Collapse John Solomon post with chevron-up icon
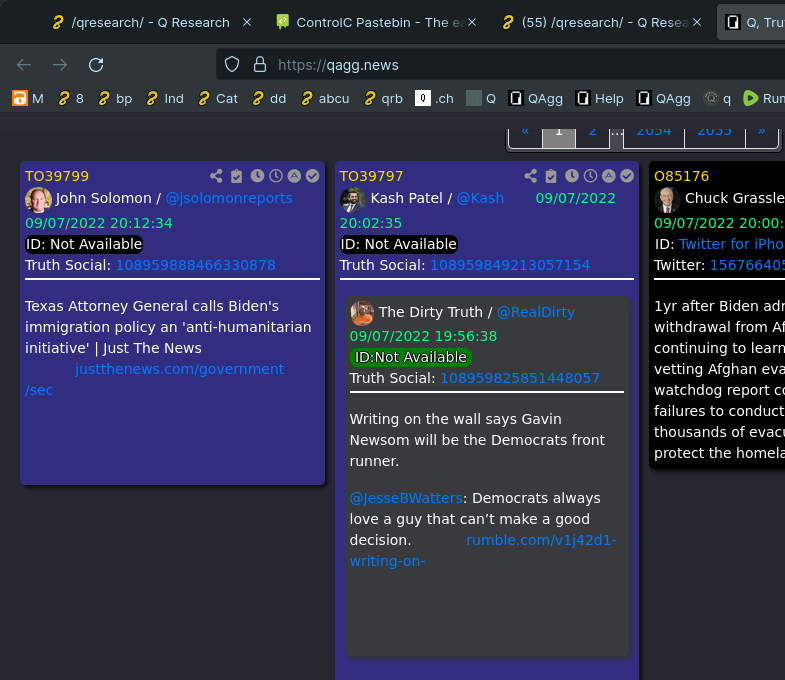Image resolution: width=785 pixels, height=680 pixels. [294, 176]
